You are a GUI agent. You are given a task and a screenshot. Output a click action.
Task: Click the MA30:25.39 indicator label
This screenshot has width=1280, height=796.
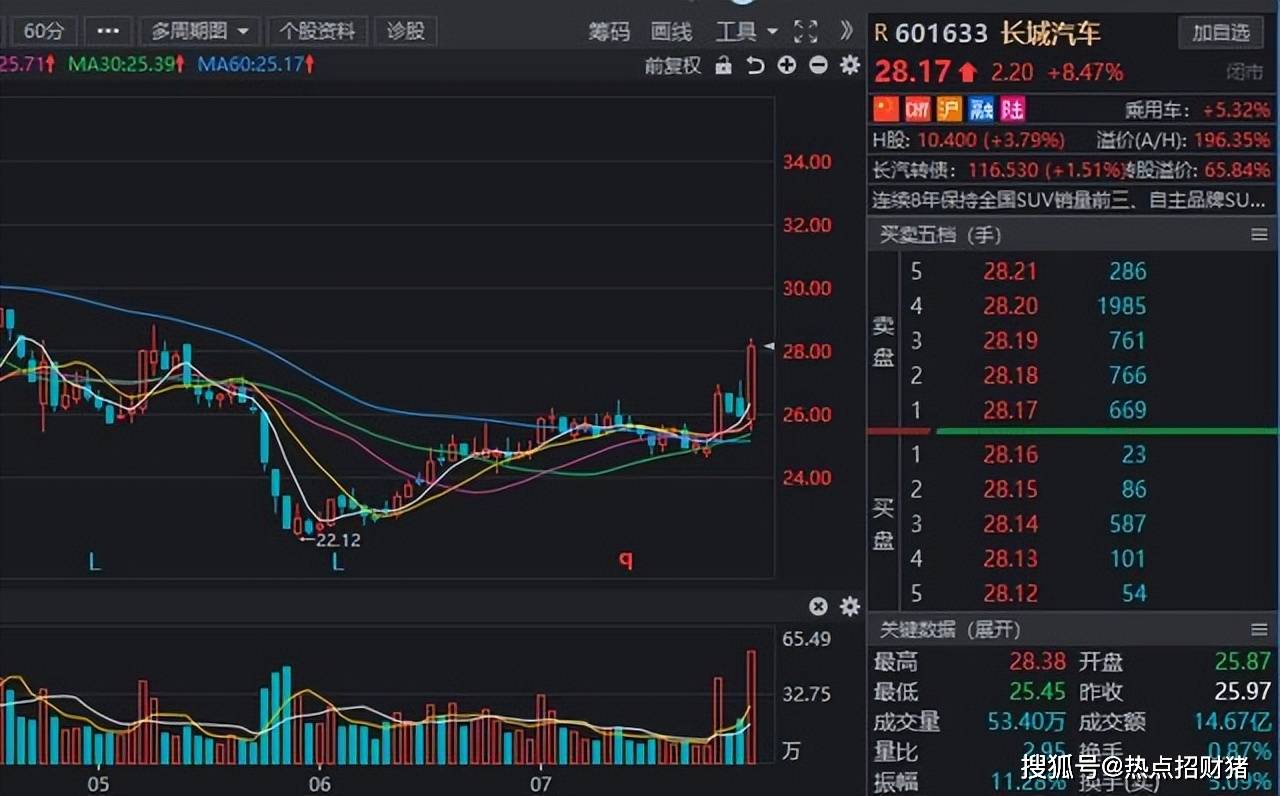point(126,65)
